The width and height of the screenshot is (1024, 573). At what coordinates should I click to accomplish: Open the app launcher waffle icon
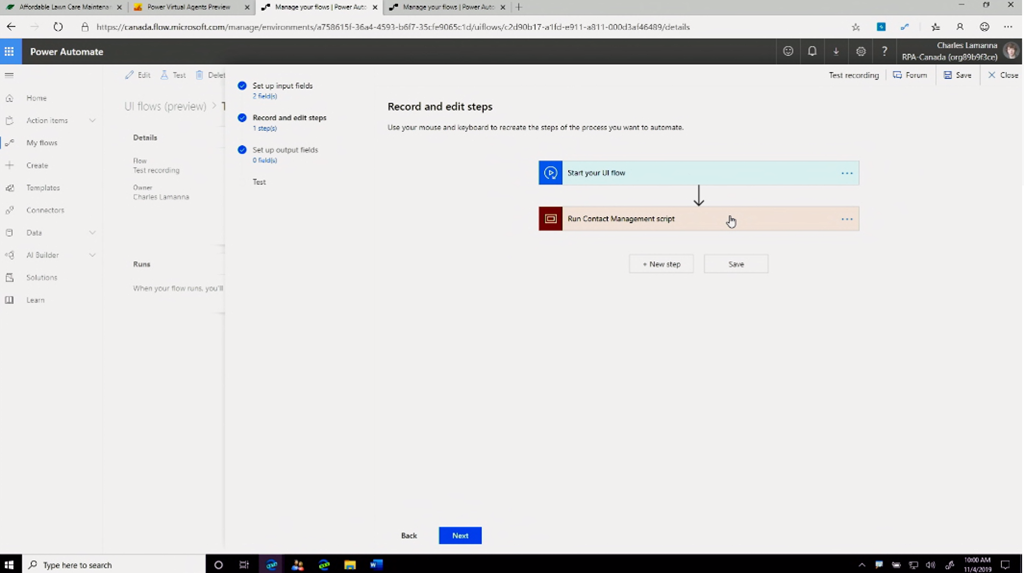(x=10, y=52)
